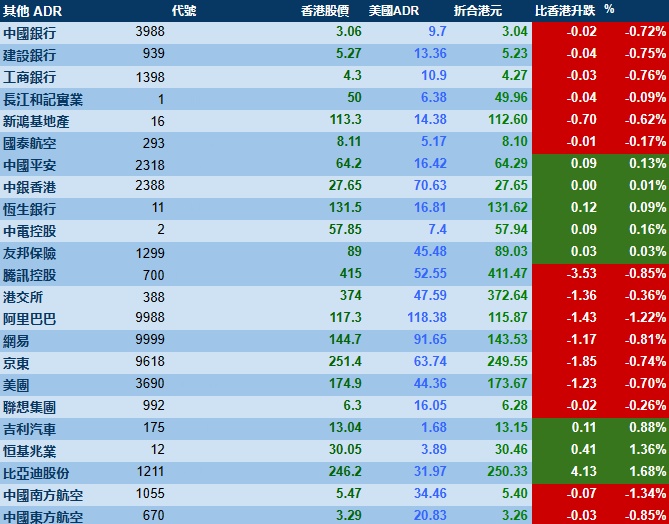Click Hong Kong price 131.5
Viewport: 669px width, 524px height.
345,207
